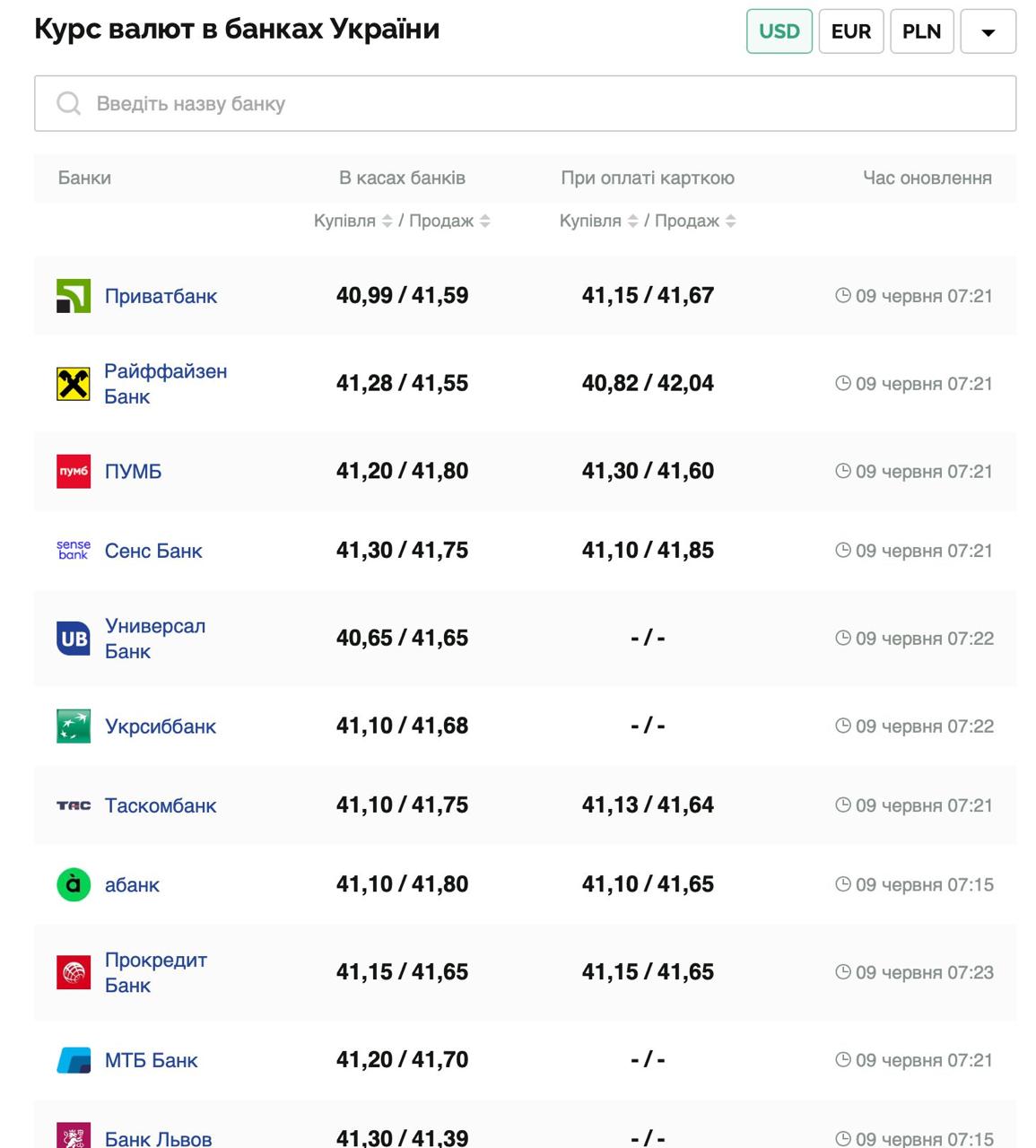The image size is (1036, 1148).
Task: Click the МТБ Банк blue logo
Action: click(74, 1060)
